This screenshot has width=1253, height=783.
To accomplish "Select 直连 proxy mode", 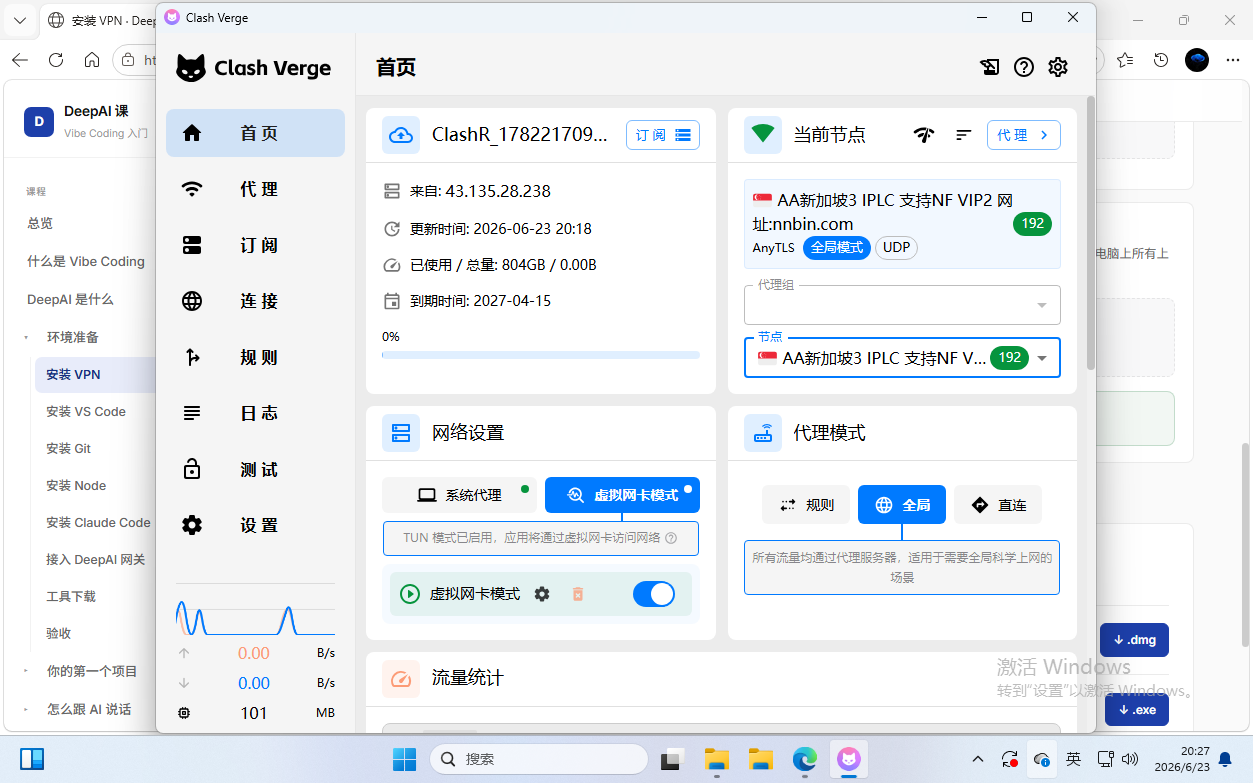I will point(997,505).
